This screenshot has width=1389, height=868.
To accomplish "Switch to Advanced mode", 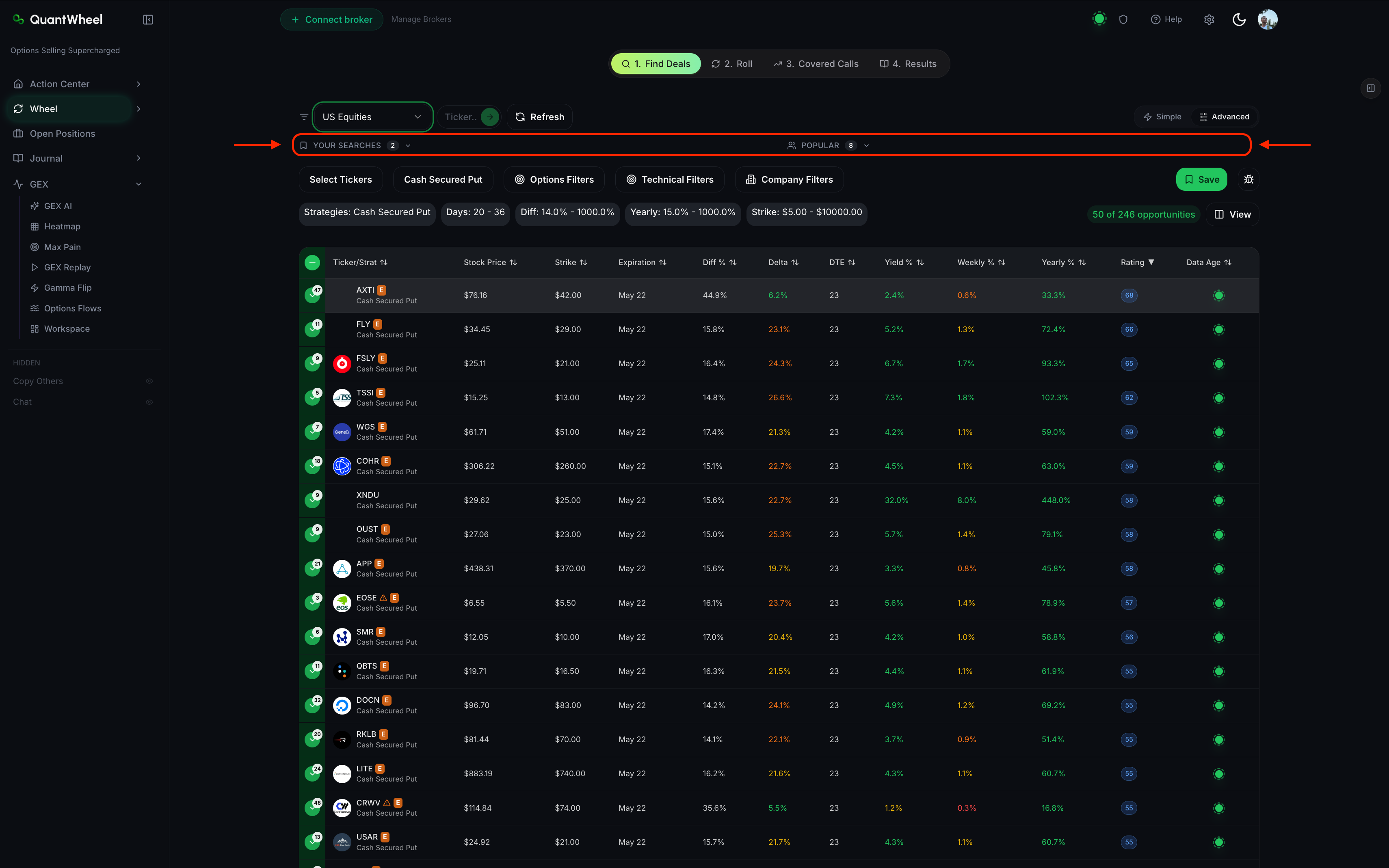I will point(1224,117).
